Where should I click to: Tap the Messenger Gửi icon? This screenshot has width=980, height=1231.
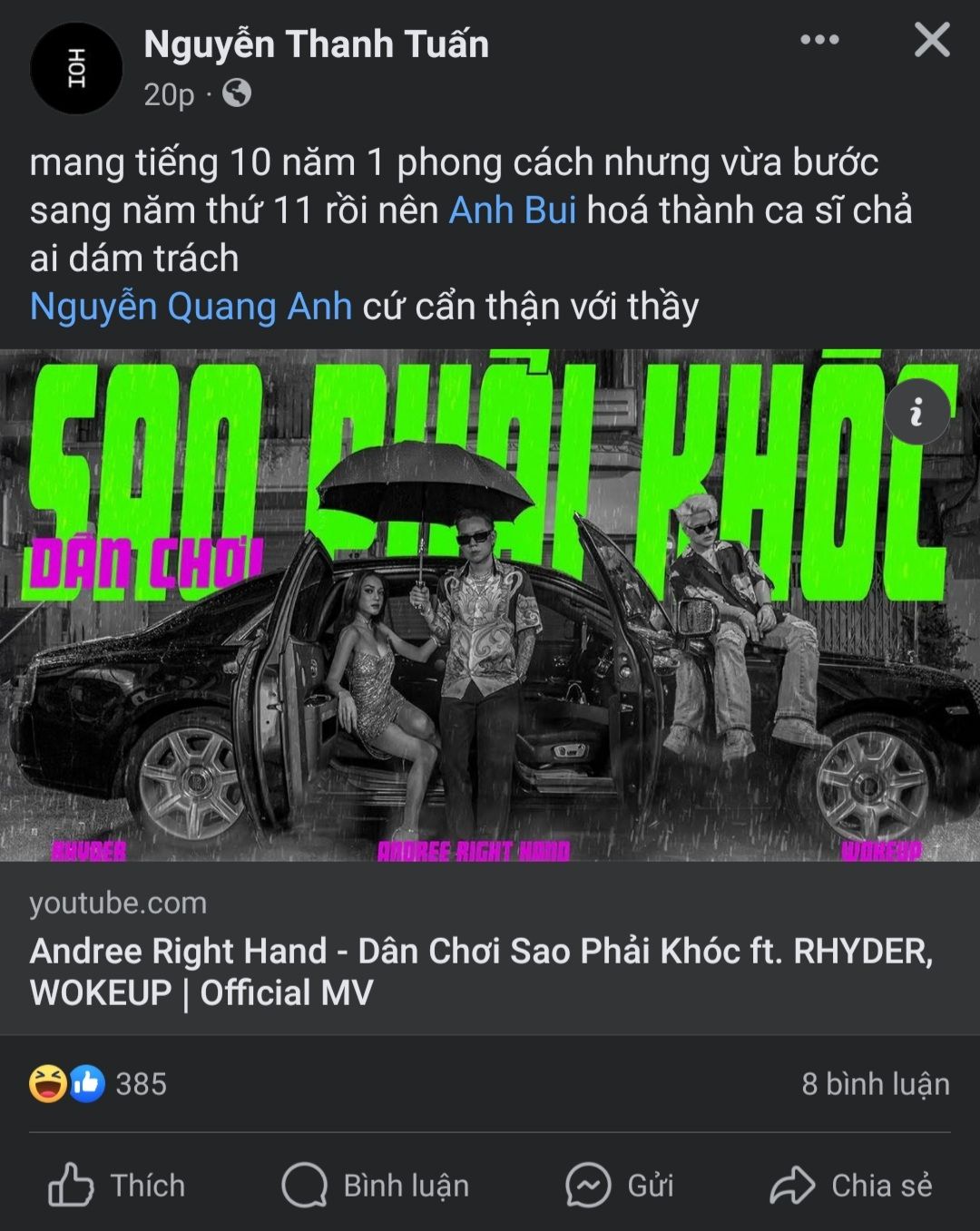click(x=588, y=1185)
